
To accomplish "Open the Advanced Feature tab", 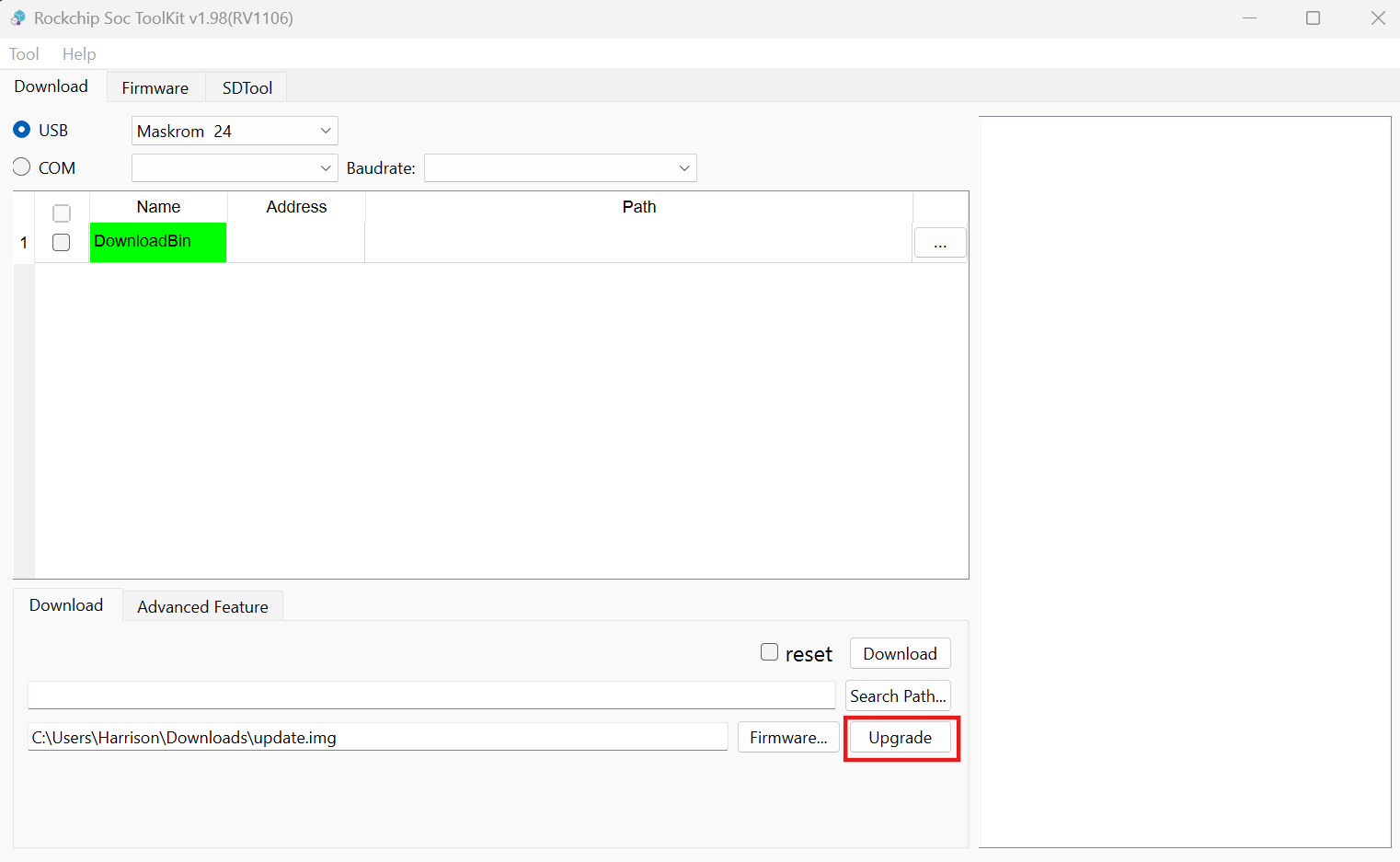I will (202, 607).
